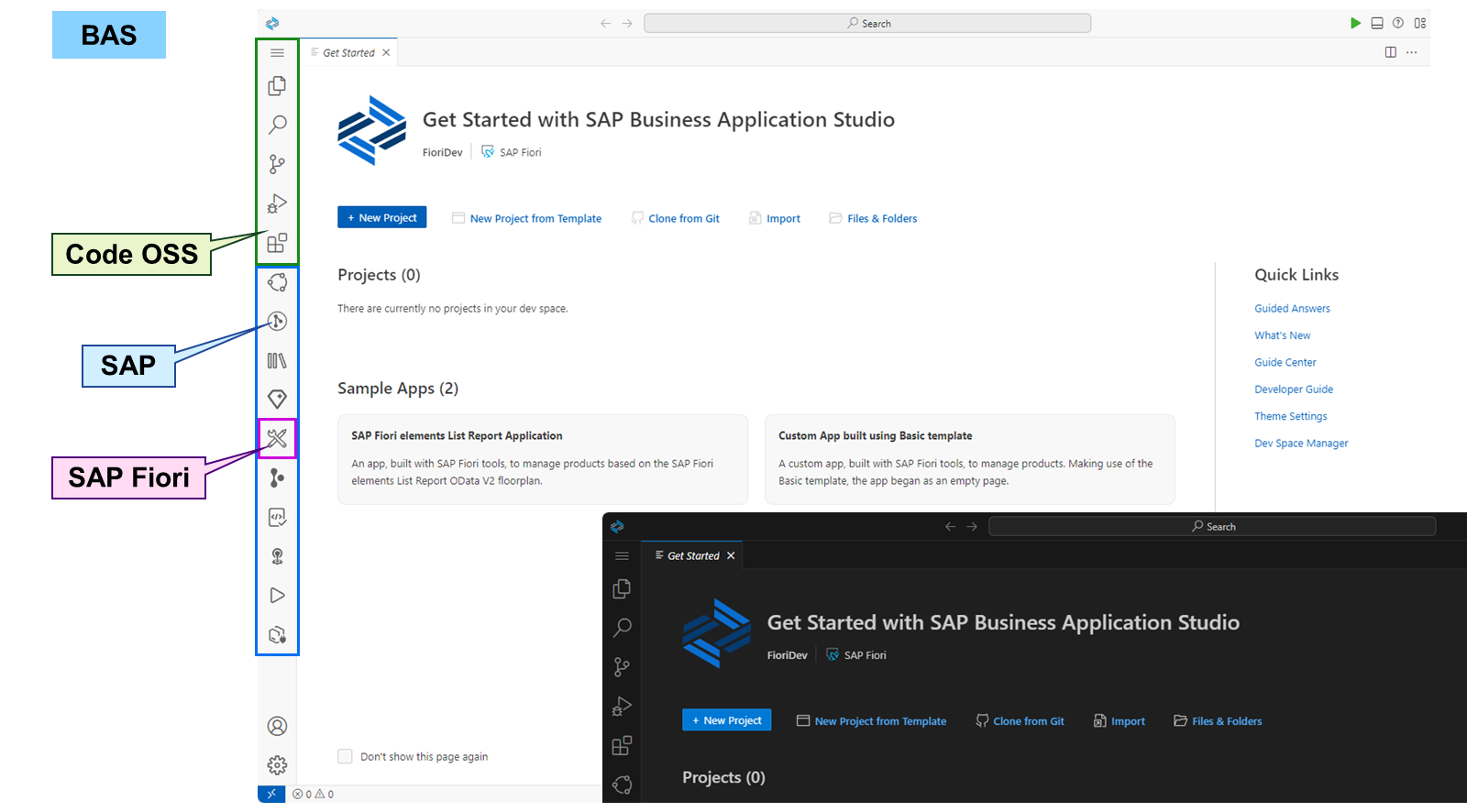Open Extensions view in light activity bar
This screenshot has width=1467, height=812.
pyautogui.click(x=277, y=243)
